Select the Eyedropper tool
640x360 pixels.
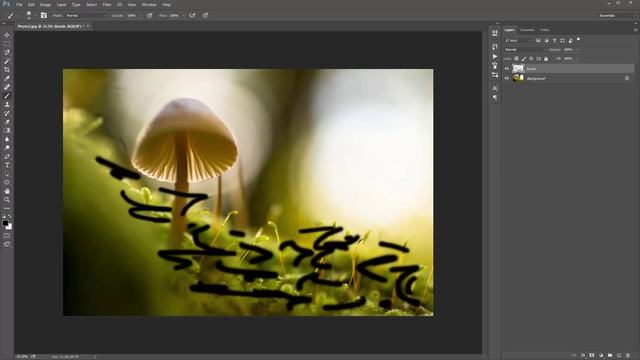coord(7,78)
